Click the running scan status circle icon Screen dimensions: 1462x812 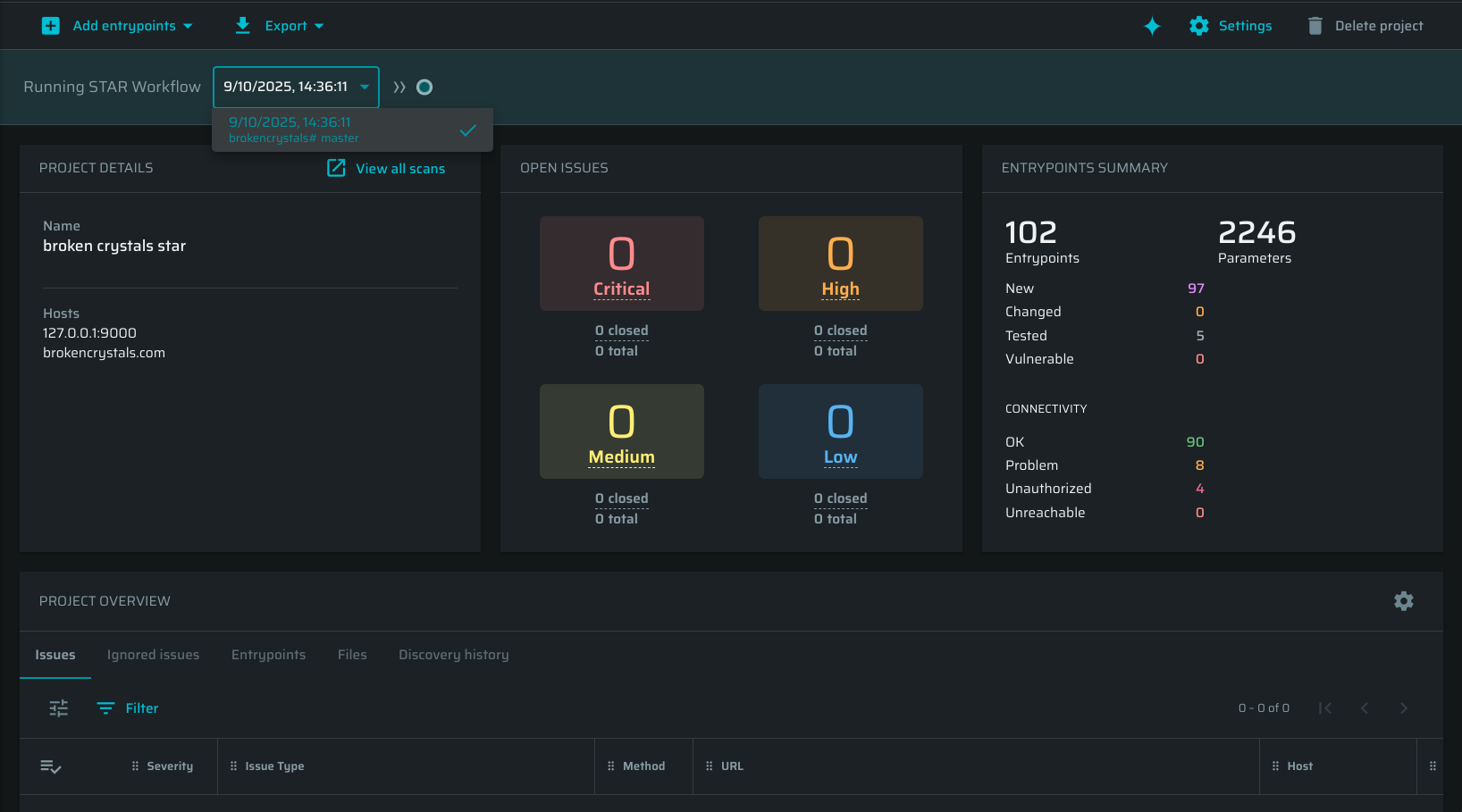(x=424, y=87)
